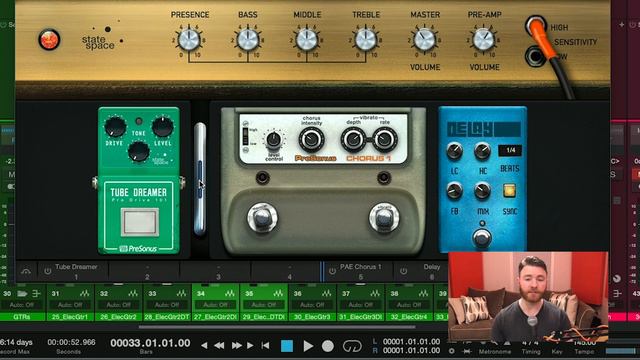Image resolution: width=640 pixels, height=360 pixels.
Task: Click the audio icon on channel 31
Action: point(84,293)
